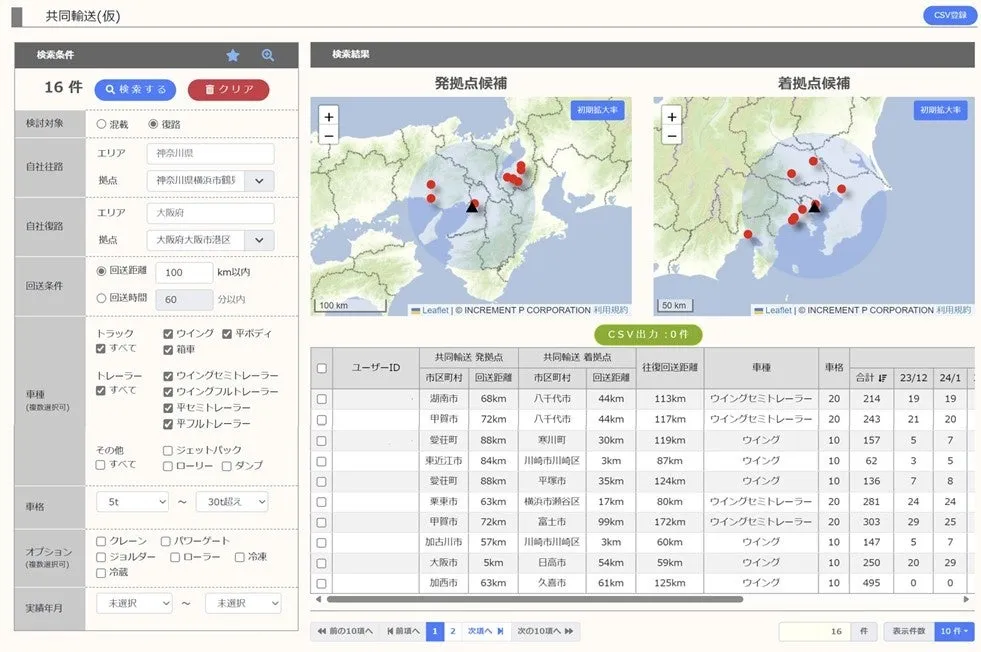Enable the ジェットパック checkbox

[169, 451]
